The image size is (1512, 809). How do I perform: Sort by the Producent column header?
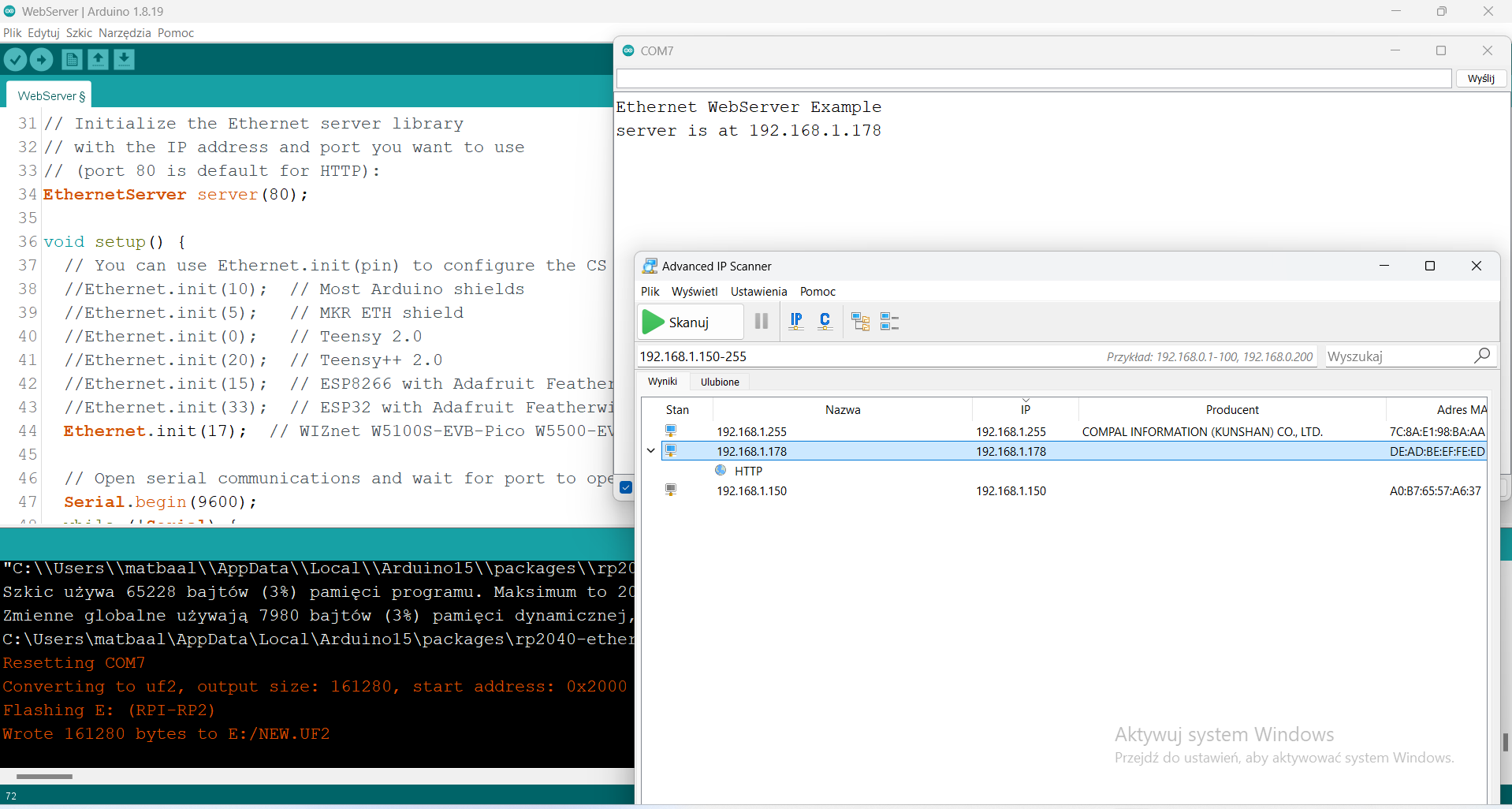(1232, 409)
